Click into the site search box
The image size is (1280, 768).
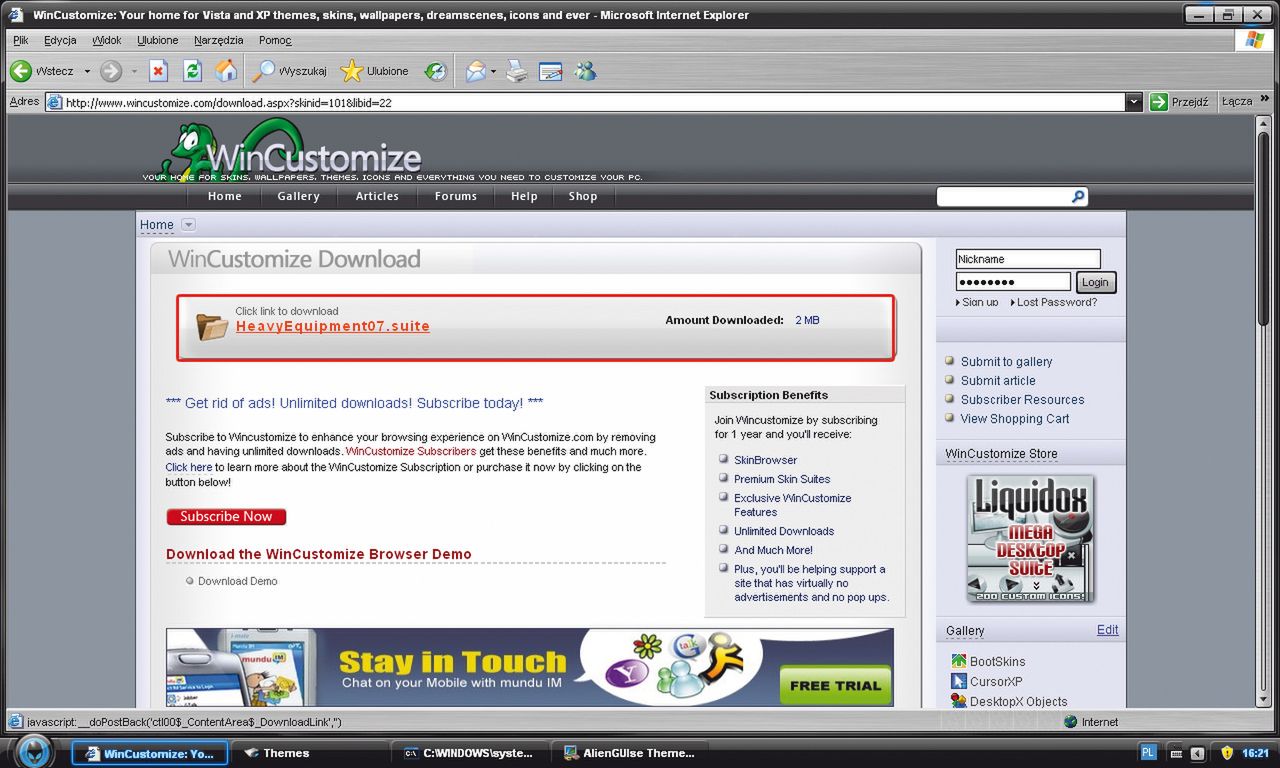coord(1004,197)
